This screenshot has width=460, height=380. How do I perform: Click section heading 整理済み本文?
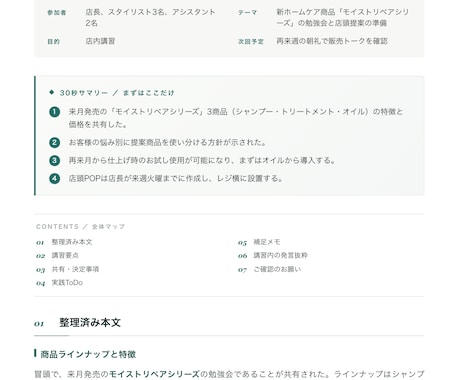coord(90,323)
